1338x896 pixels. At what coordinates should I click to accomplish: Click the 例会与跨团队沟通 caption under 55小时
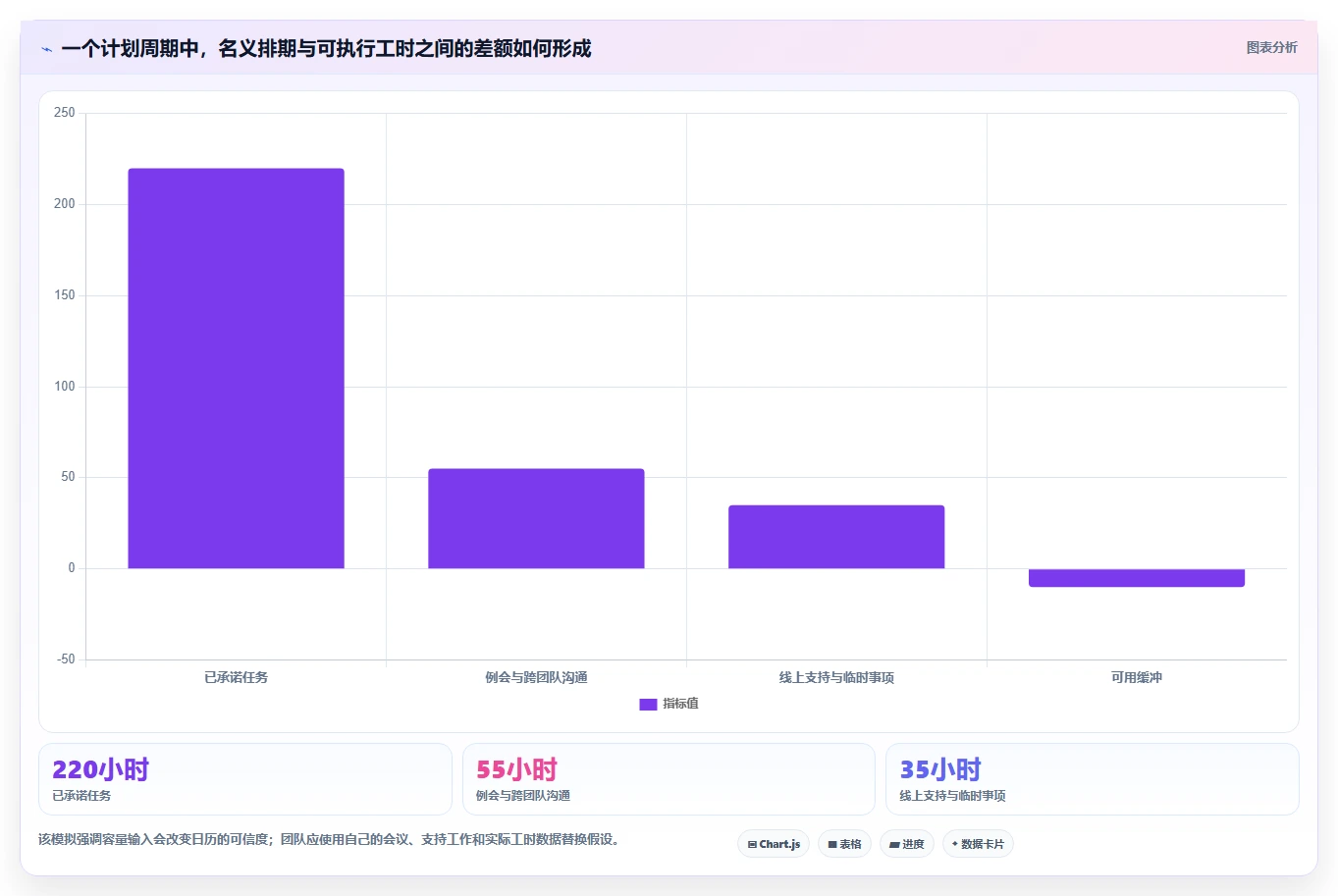coord(523,796)
